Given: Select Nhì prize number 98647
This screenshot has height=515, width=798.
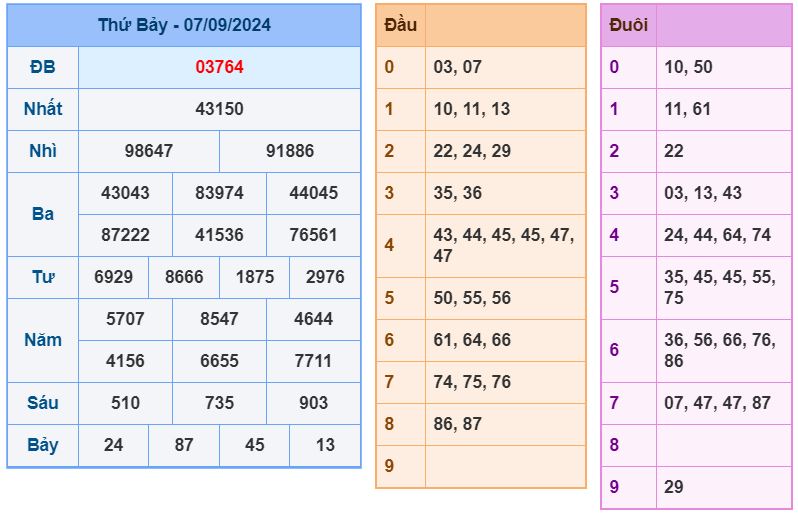Looking at the screenshot, I should coord(149,151).
